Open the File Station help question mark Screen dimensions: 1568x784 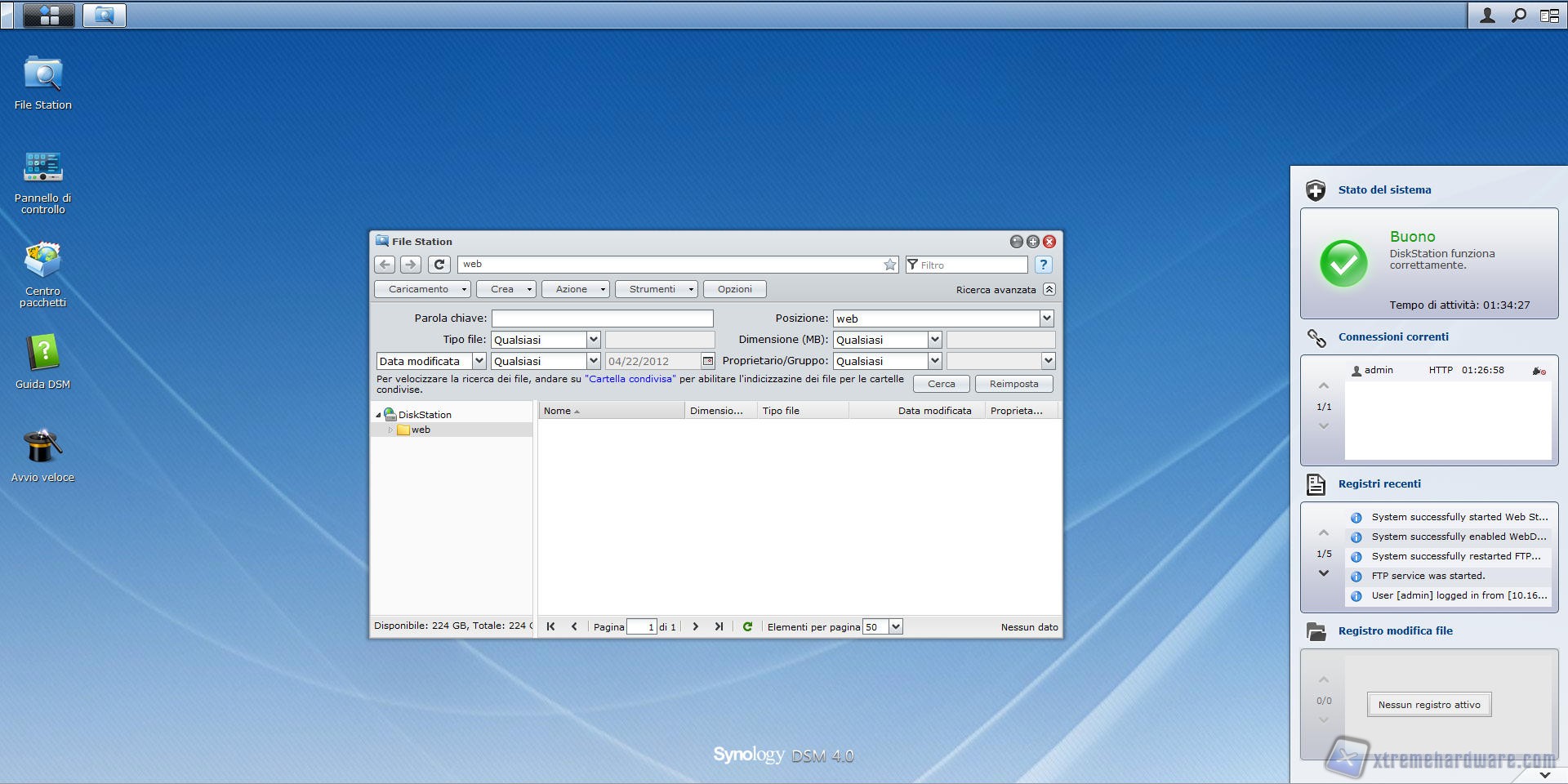(1043, 265)
